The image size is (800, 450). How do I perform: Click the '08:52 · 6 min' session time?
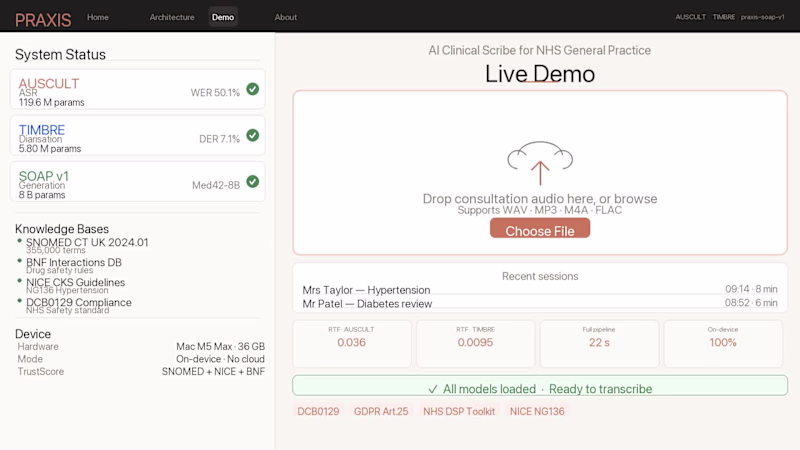[751, 303]
